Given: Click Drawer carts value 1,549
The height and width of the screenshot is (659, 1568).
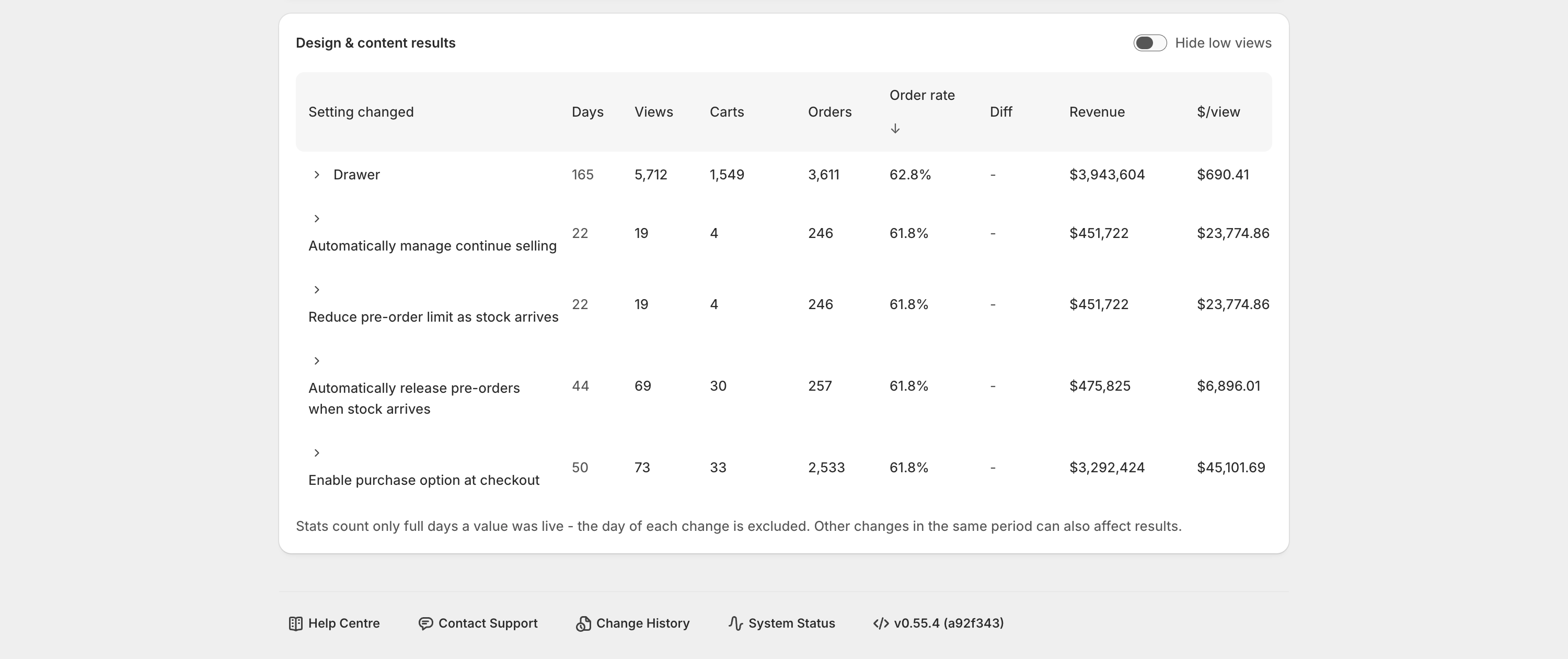Looking at the screenshot, I should (x=727, y=175).
